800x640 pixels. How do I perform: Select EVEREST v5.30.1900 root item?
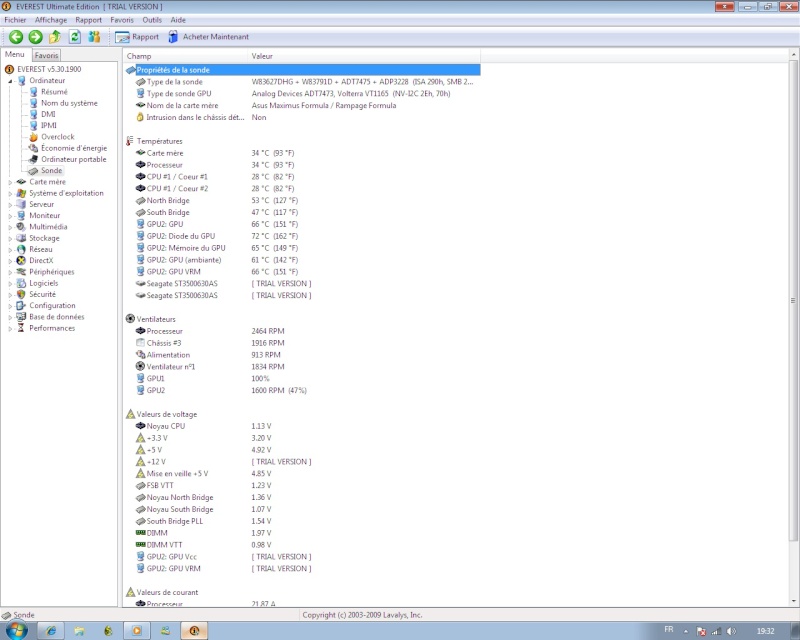click(48, 69)
